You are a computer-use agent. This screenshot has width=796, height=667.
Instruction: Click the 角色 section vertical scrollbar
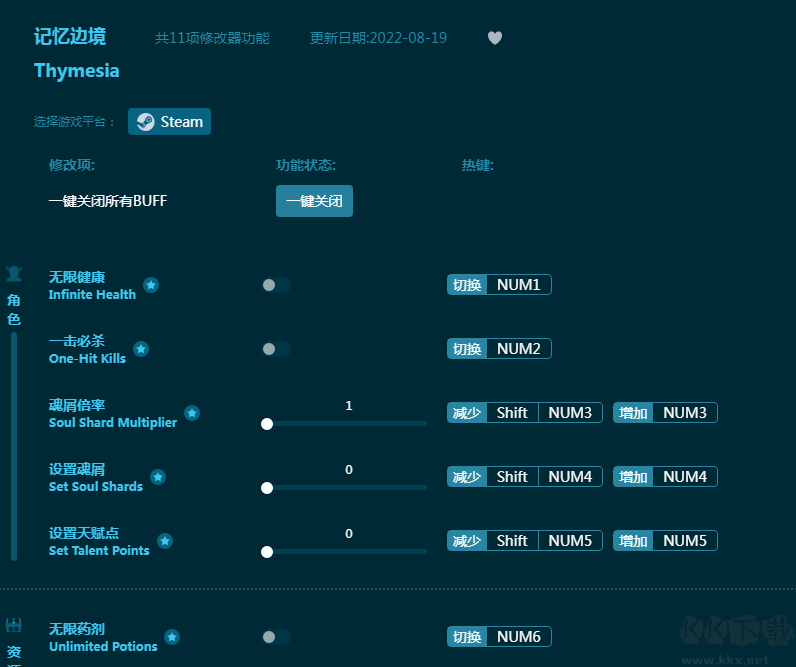14,446
